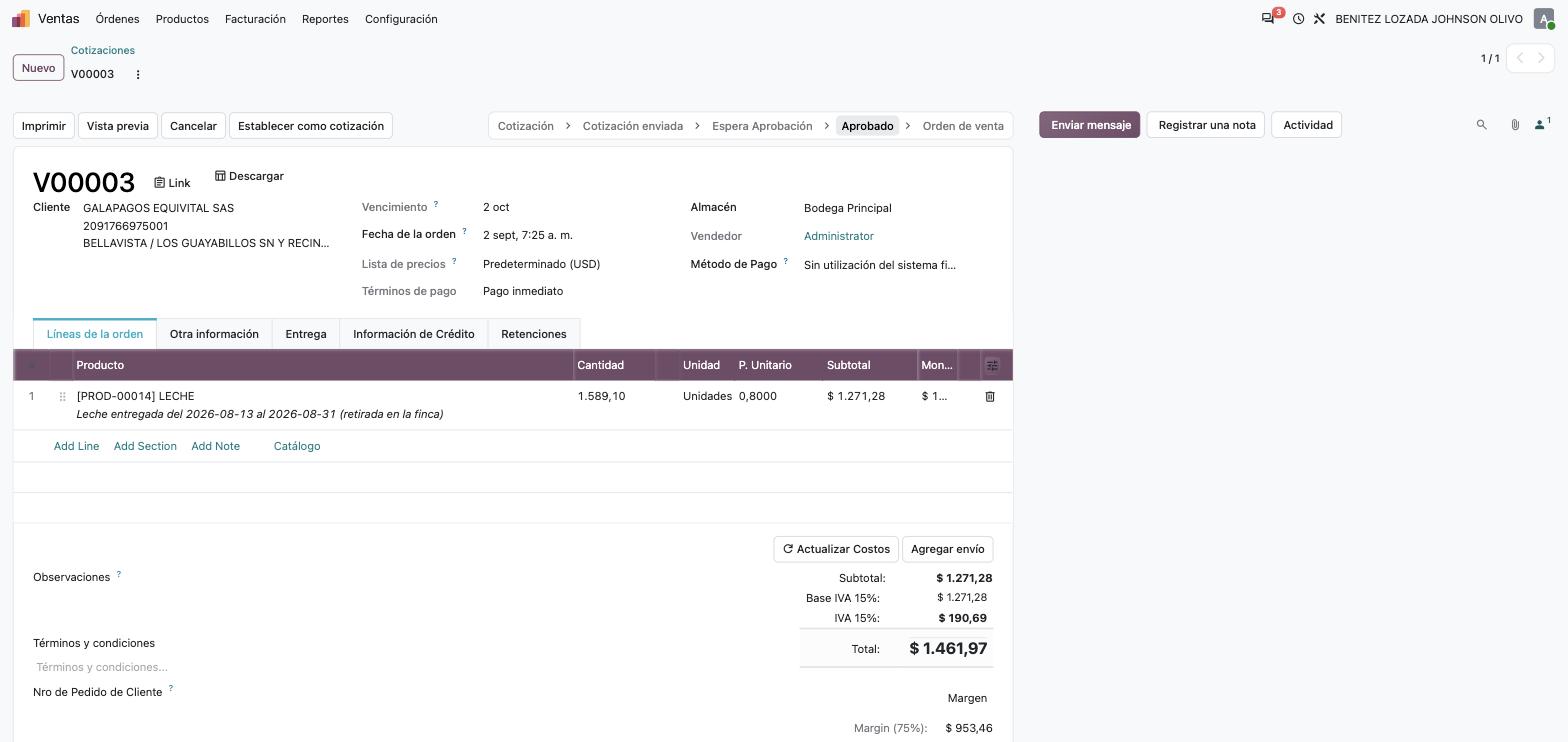Click the Términos y condiciones field
1568x742 pixels.
point(400,667)
